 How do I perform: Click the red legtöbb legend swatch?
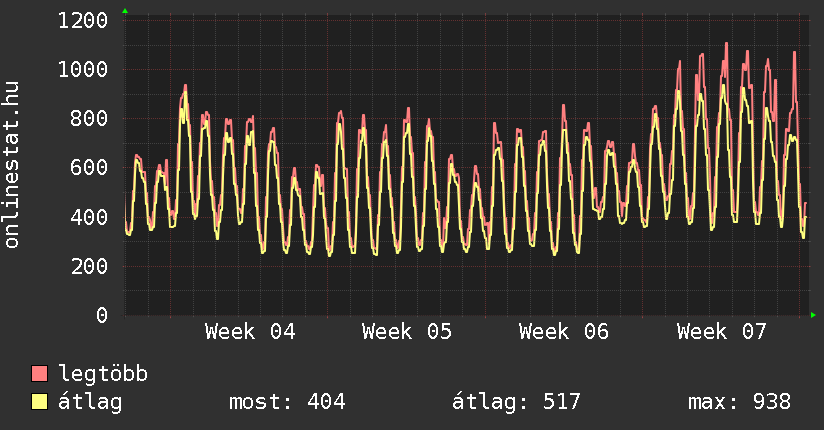pos(40,374)
